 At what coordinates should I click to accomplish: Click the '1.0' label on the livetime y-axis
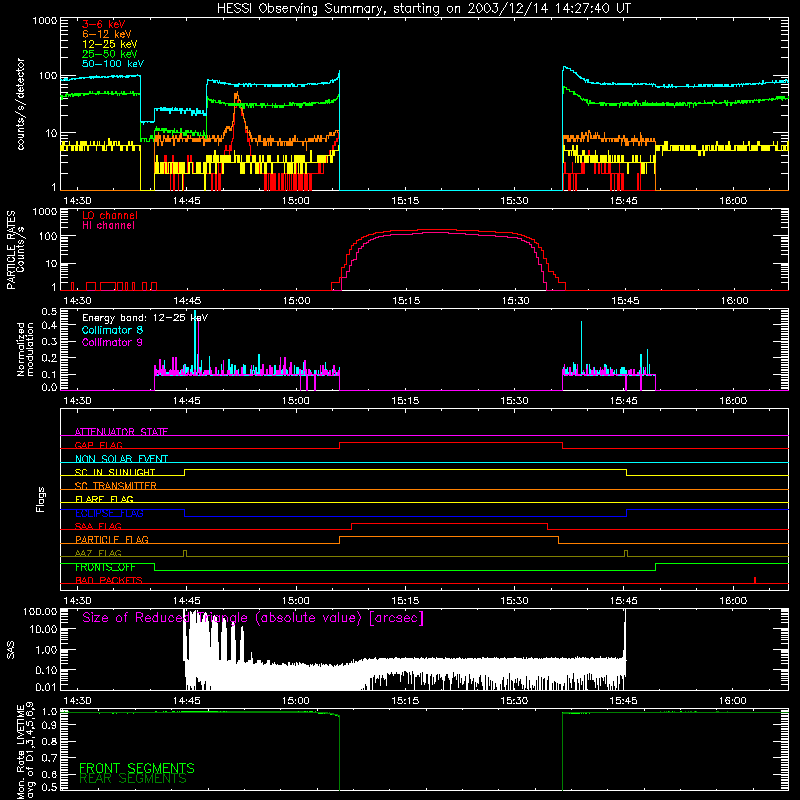(49, 712)
